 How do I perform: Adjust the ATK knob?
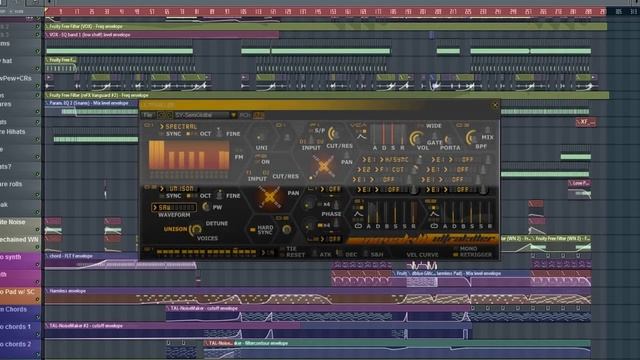pyautogui.click(x=315, y=253)
